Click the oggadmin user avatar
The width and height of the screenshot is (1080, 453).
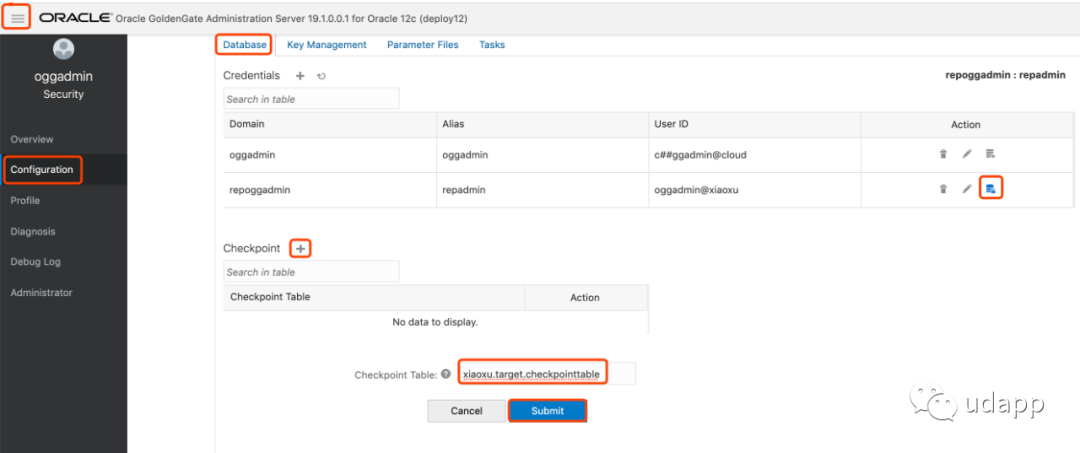[x=63, y=49]
